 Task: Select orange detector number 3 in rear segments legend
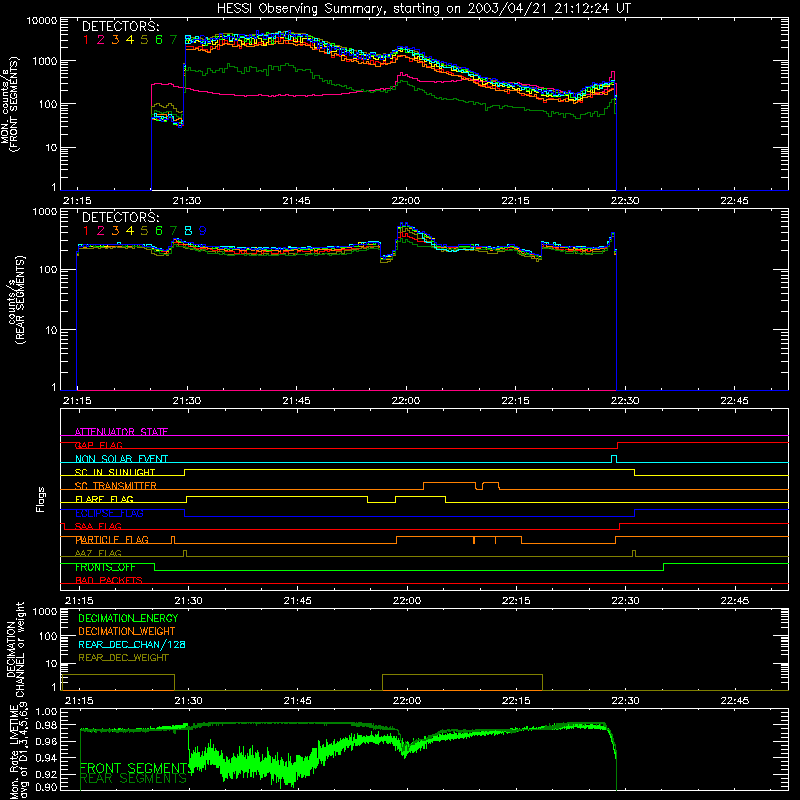[x=115, y=231]
